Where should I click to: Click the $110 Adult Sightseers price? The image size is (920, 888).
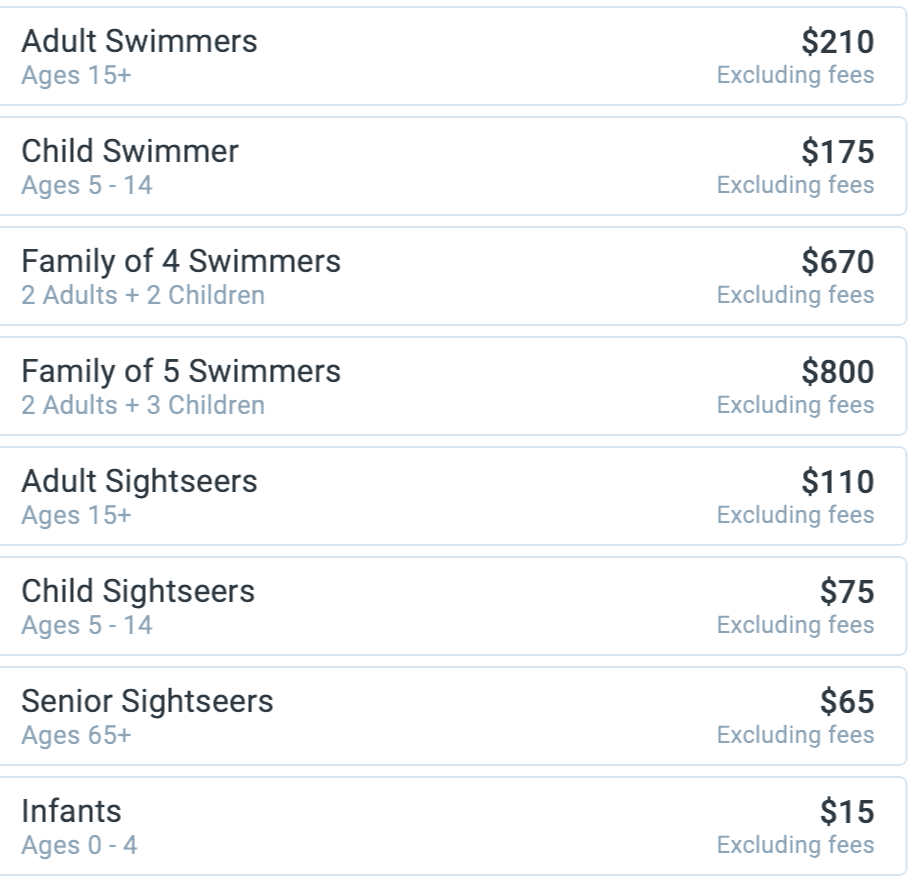coord(837,482)
